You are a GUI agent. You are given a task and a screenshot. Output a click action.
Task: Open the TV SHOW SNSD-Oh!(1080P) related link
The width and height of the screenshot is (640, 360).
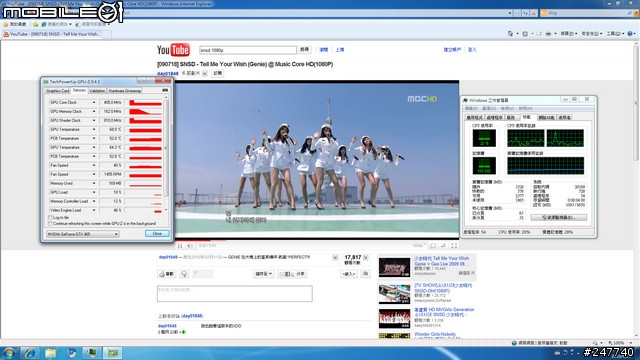[x=443, y=288]
